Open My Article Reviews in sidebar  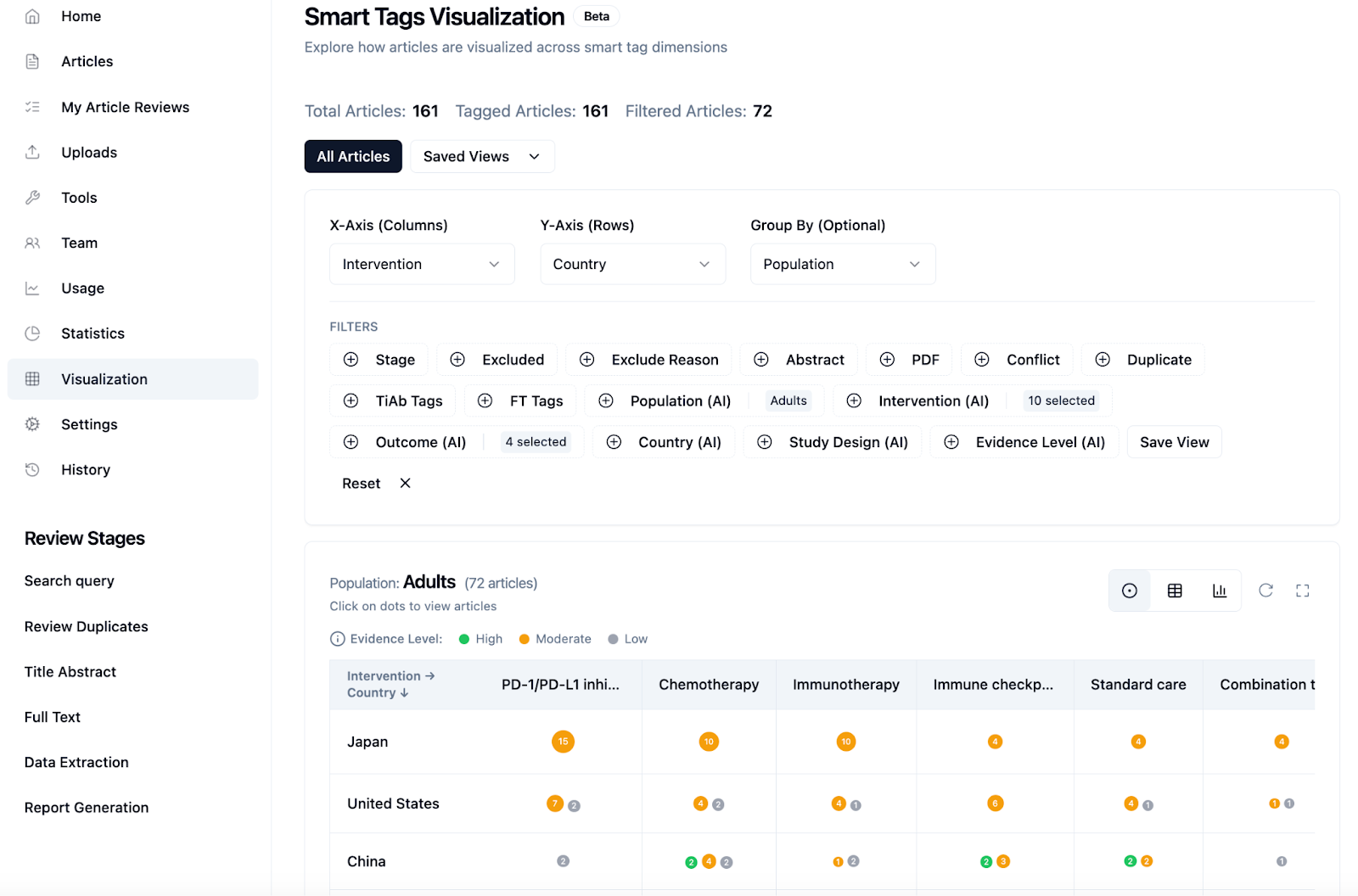coord(125,107)
